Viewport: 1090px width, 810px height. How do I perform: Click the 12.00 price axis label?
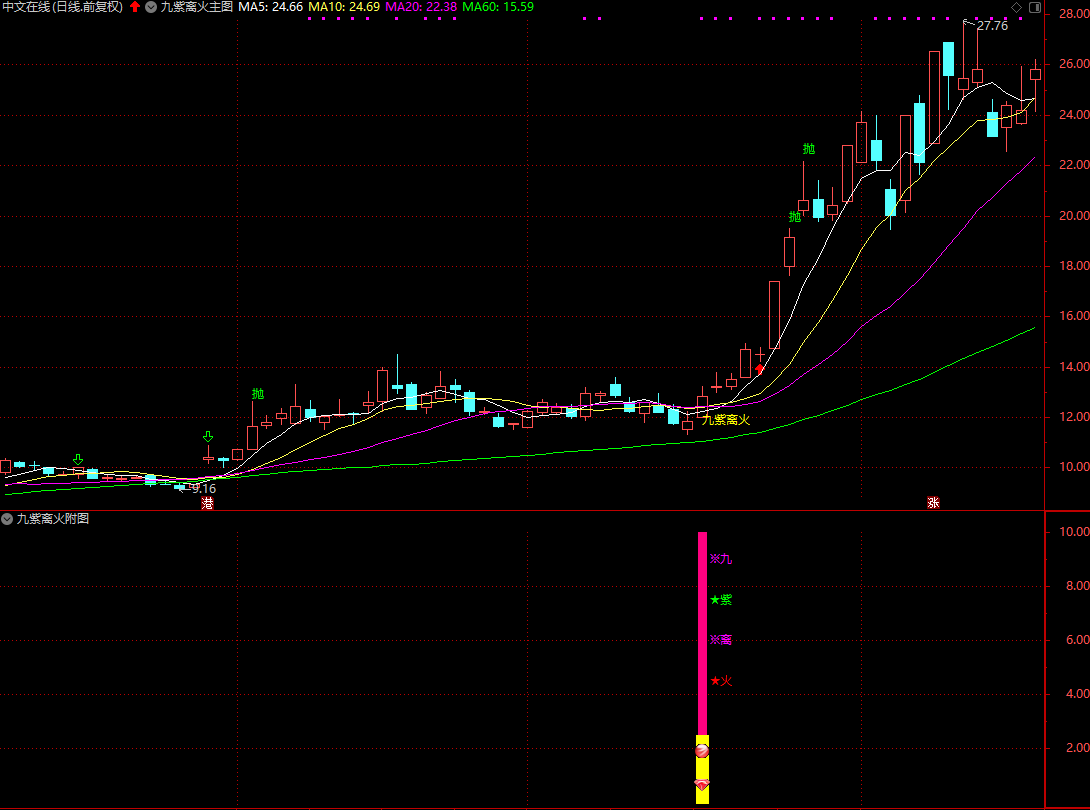point(1074,416)
